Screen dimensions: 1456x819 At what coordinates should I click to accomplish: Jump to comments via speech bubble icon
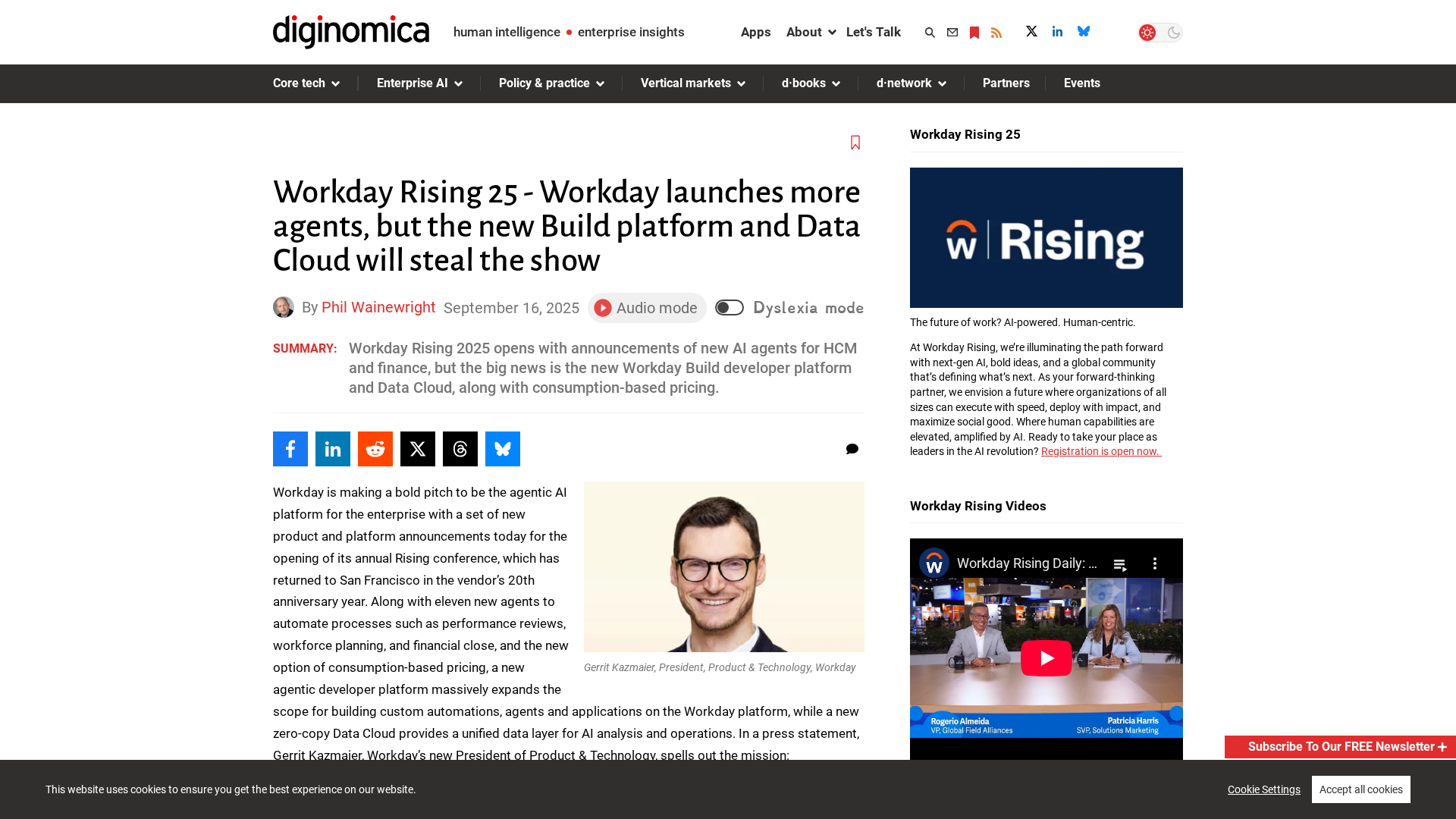point(852,449)
